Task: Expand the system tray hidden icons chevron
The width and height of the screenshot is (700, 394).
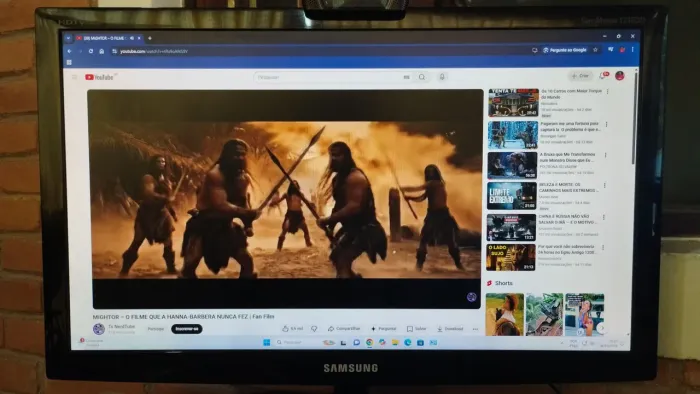Action: [x=562, y=343]
